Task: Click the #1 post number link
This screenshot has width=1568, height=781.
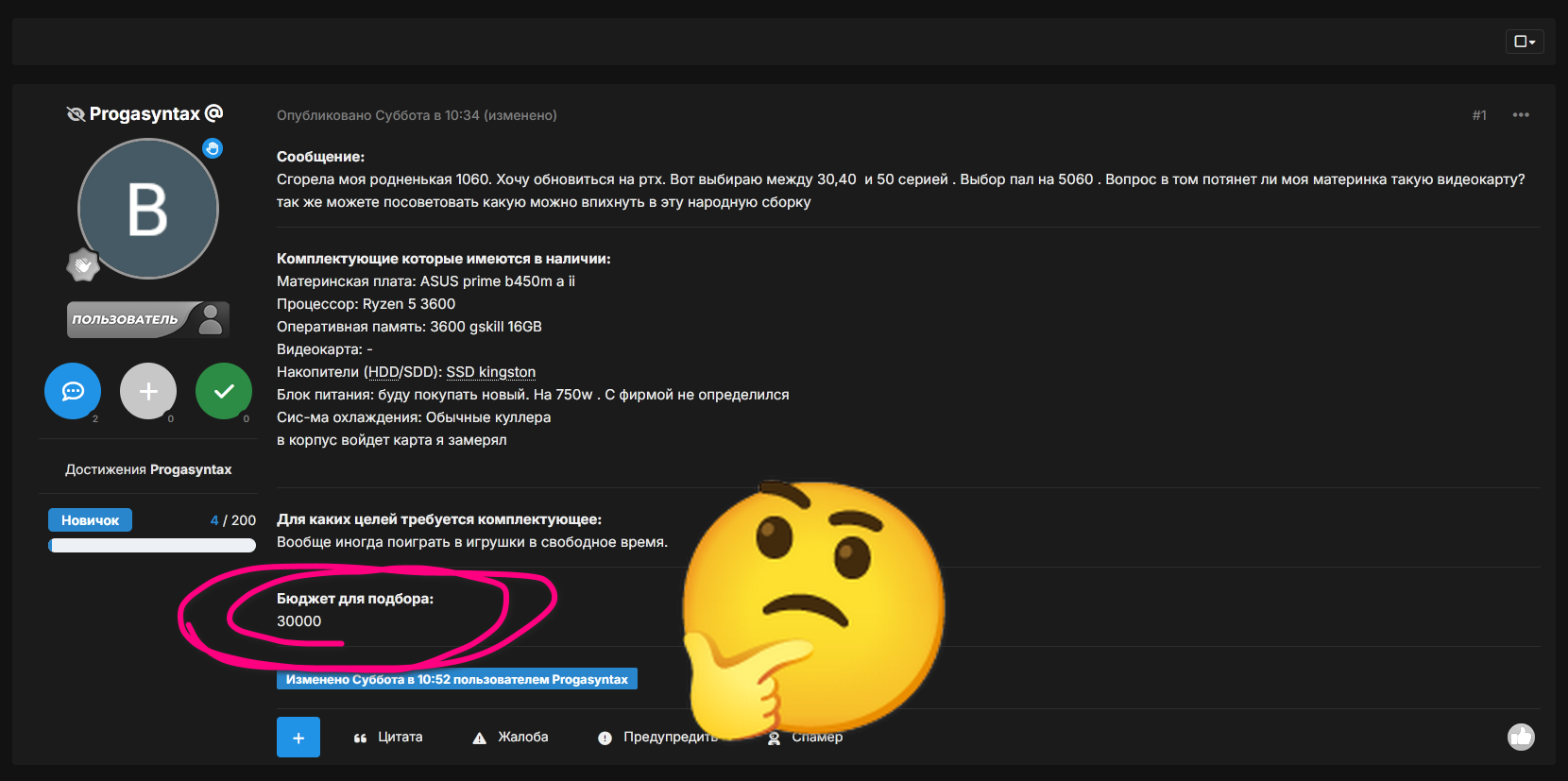Action: [x=1479, y=115]
